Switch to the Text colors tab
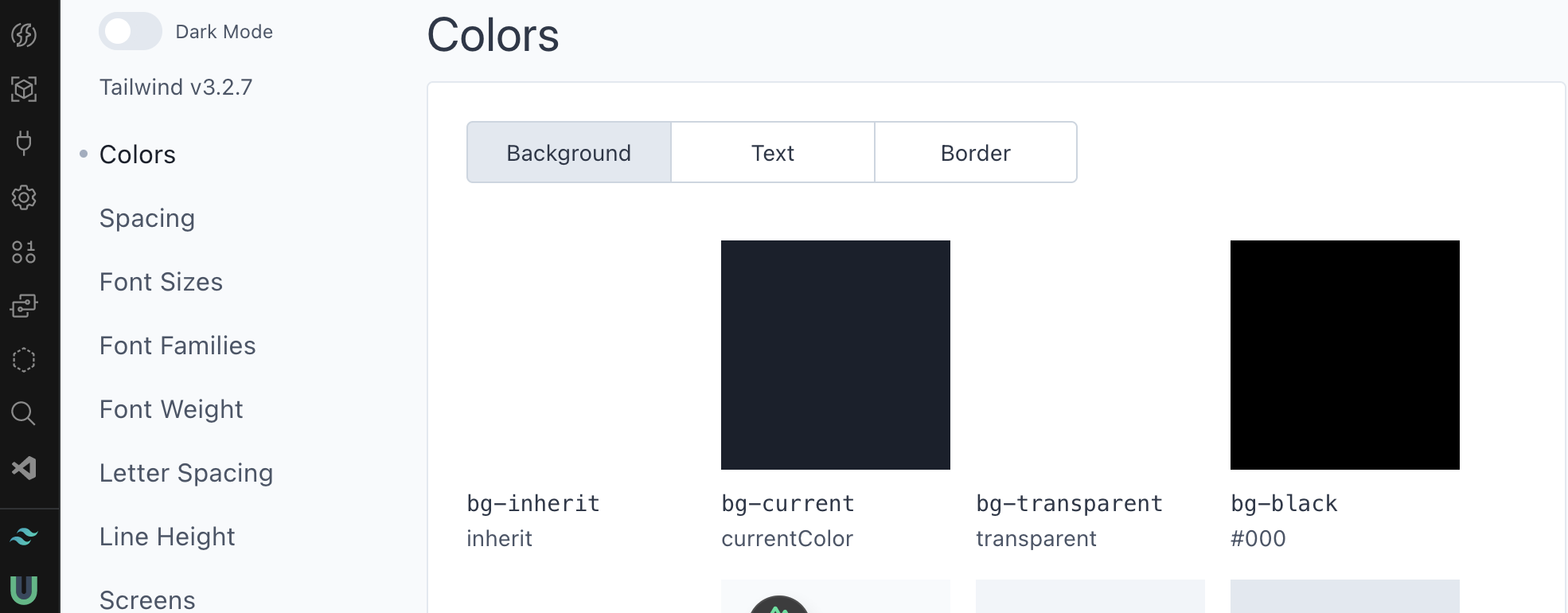The image size is (1568, 613). click(772, 153)
